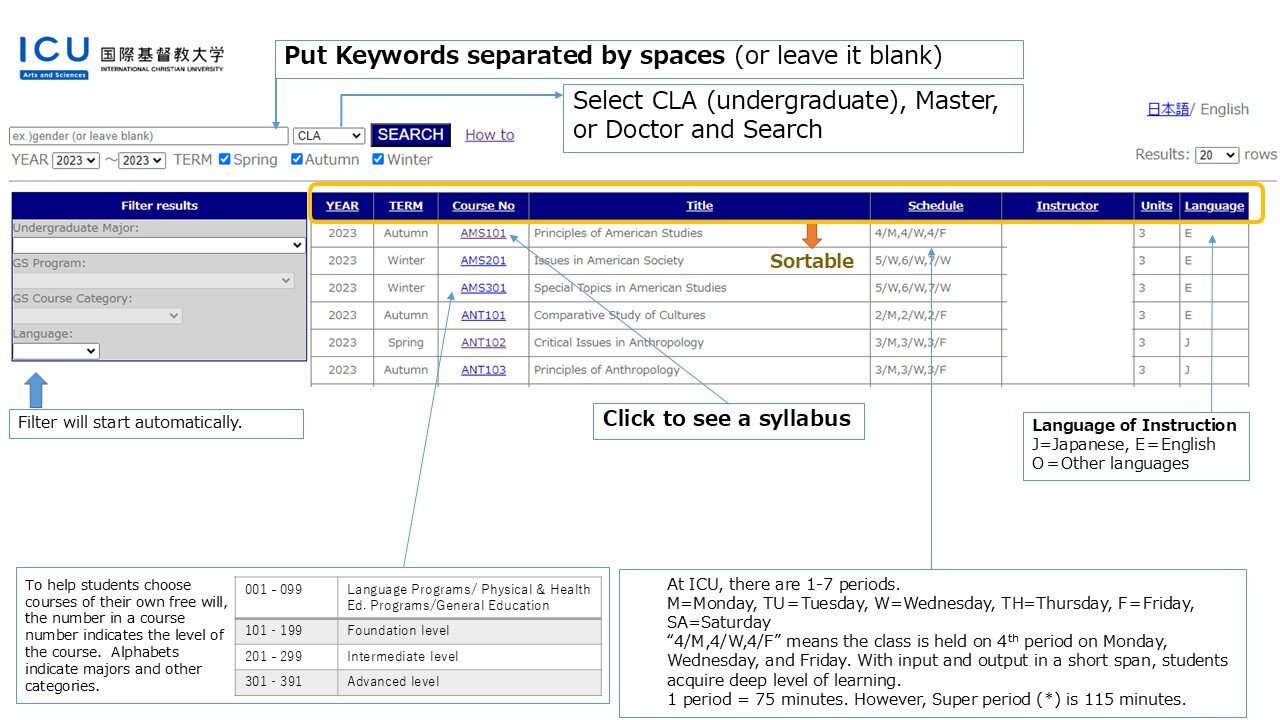Toggle the Winter term checkbox
Screen dimensions: 1280x720
(378, 159)
